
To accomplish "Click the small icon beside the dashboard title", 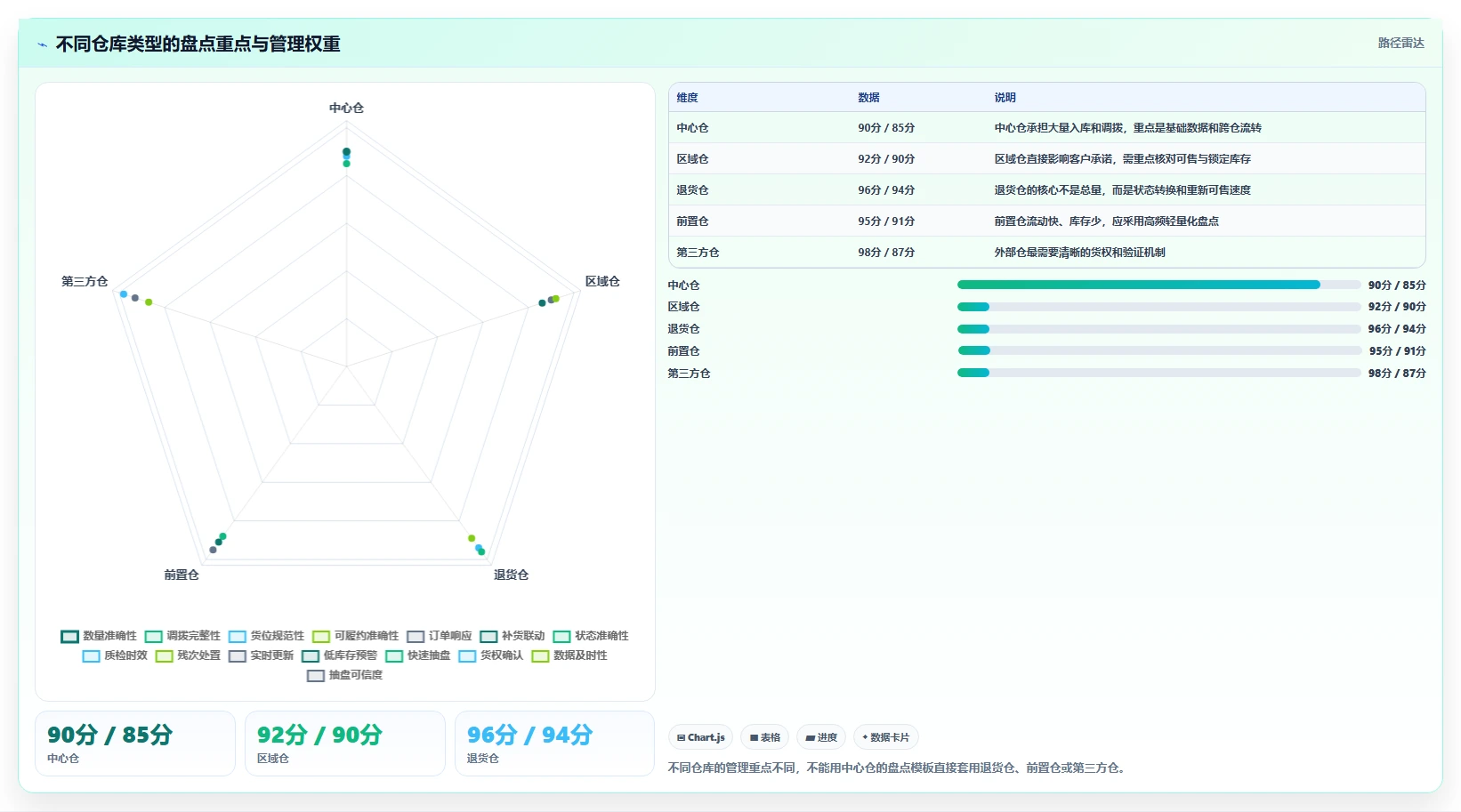I will click(42, 44).
